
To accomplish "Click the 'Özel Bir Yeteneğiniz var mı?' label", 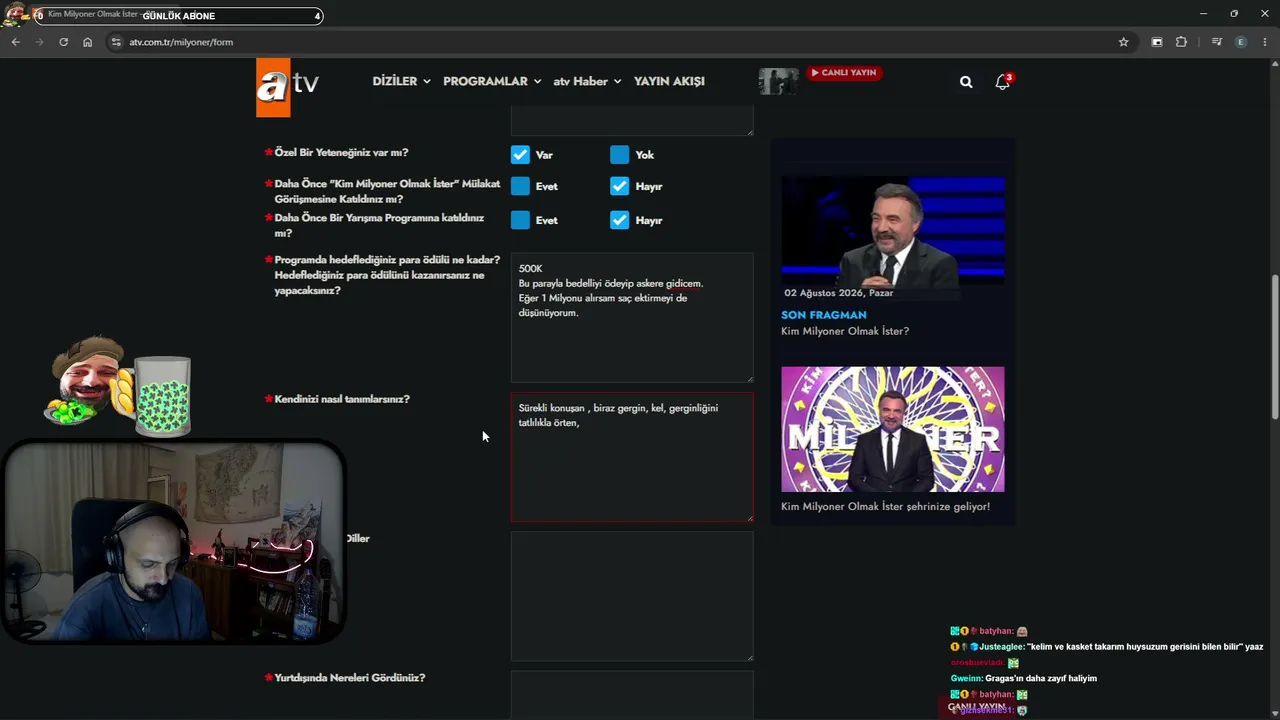I will pos(341,153).
